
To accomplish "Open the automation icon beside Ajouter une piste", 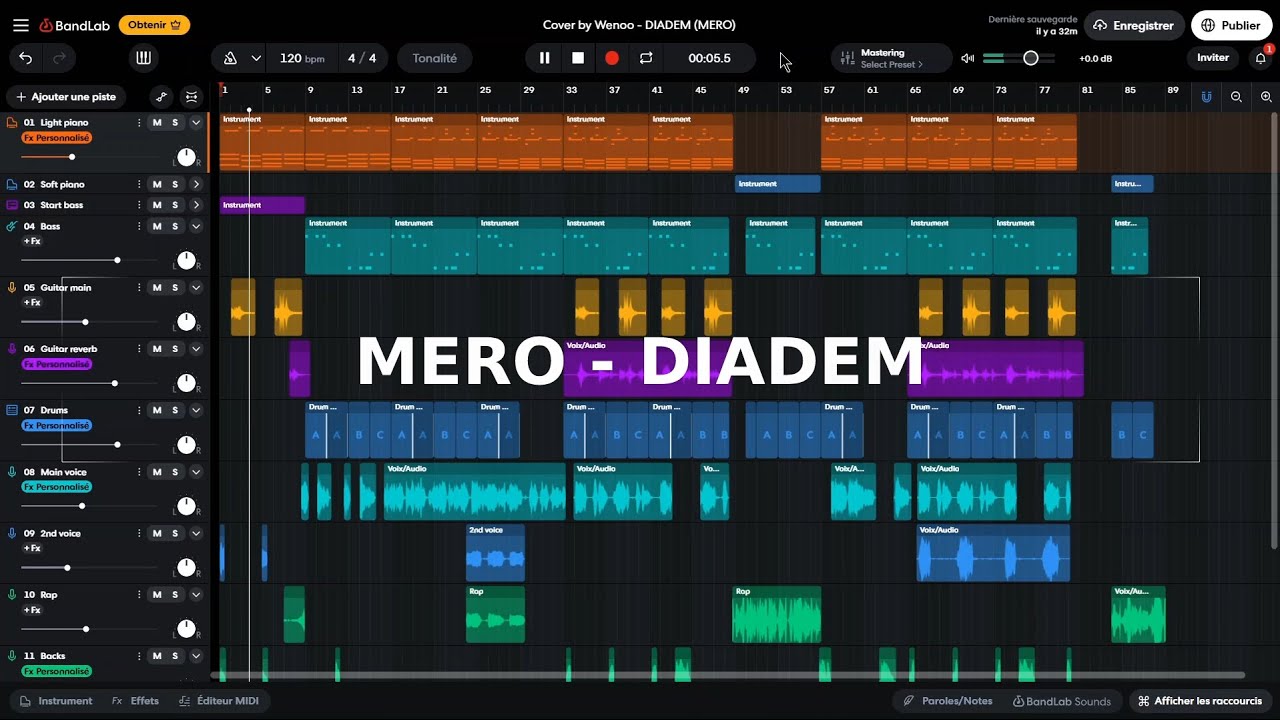I will coord(161,97).
